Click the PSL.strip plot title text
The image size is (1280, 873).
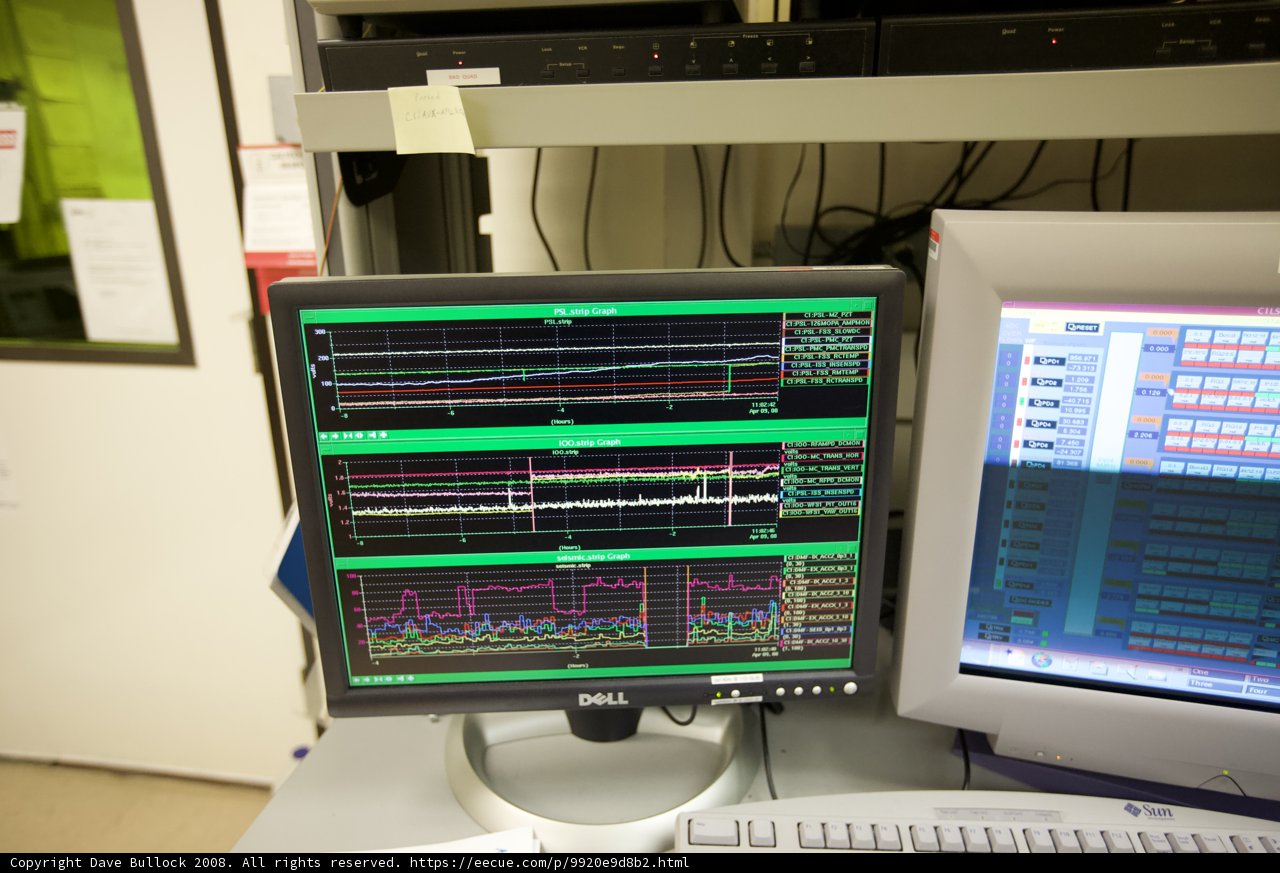[x=559, y=322]
